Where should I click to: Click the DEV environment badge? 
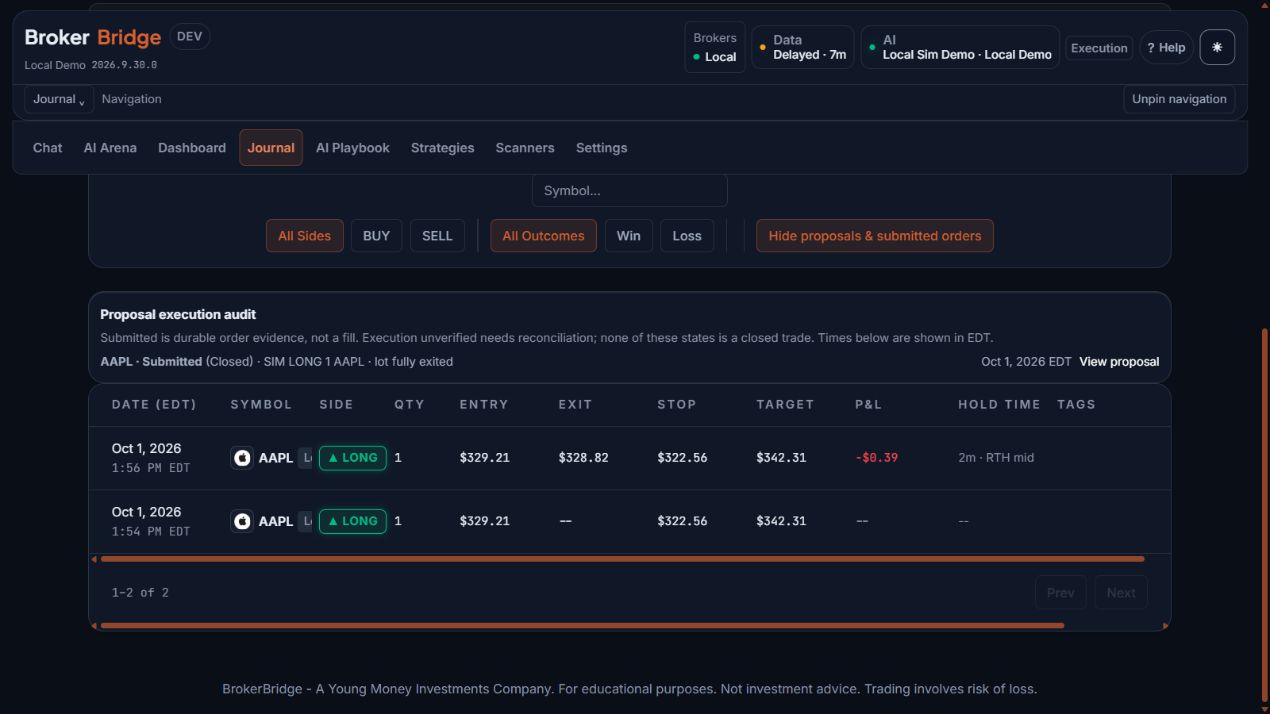[189, 36]
